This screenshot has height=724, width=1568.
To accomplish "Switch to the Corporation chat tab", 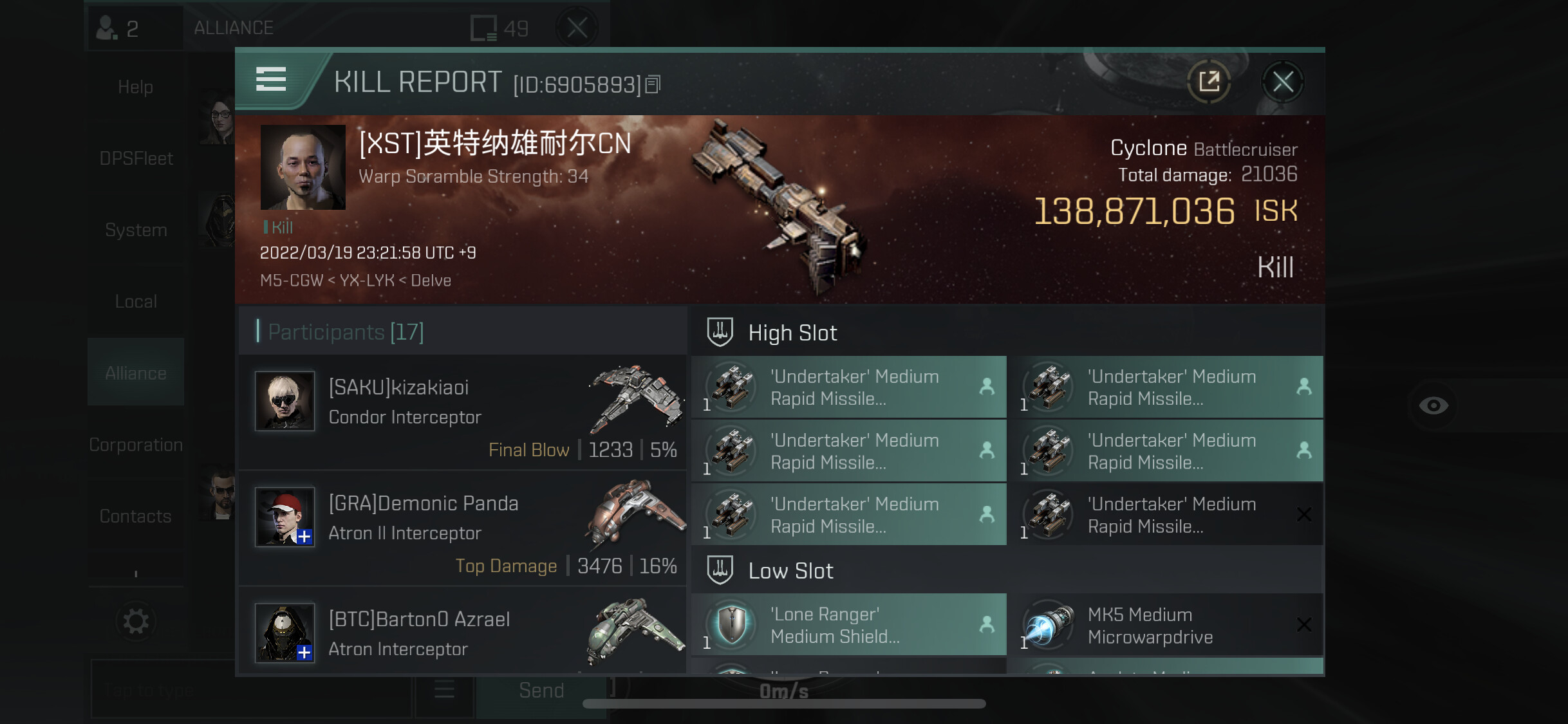I will click(136, 445).
